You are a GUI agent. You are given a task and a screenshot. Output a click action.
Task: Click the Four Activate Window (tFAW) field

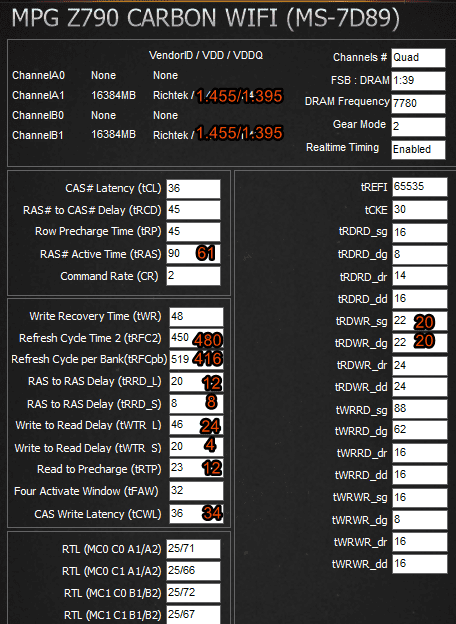[x=196, y=491]
